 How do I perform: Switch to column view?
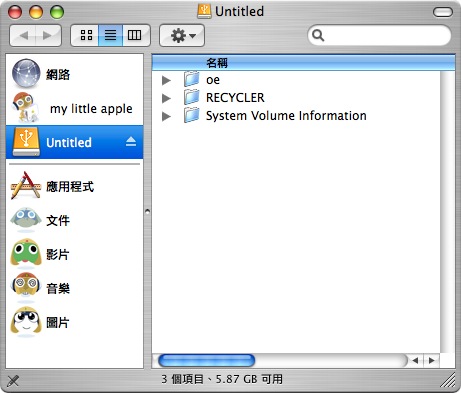[x=135, y=35]
